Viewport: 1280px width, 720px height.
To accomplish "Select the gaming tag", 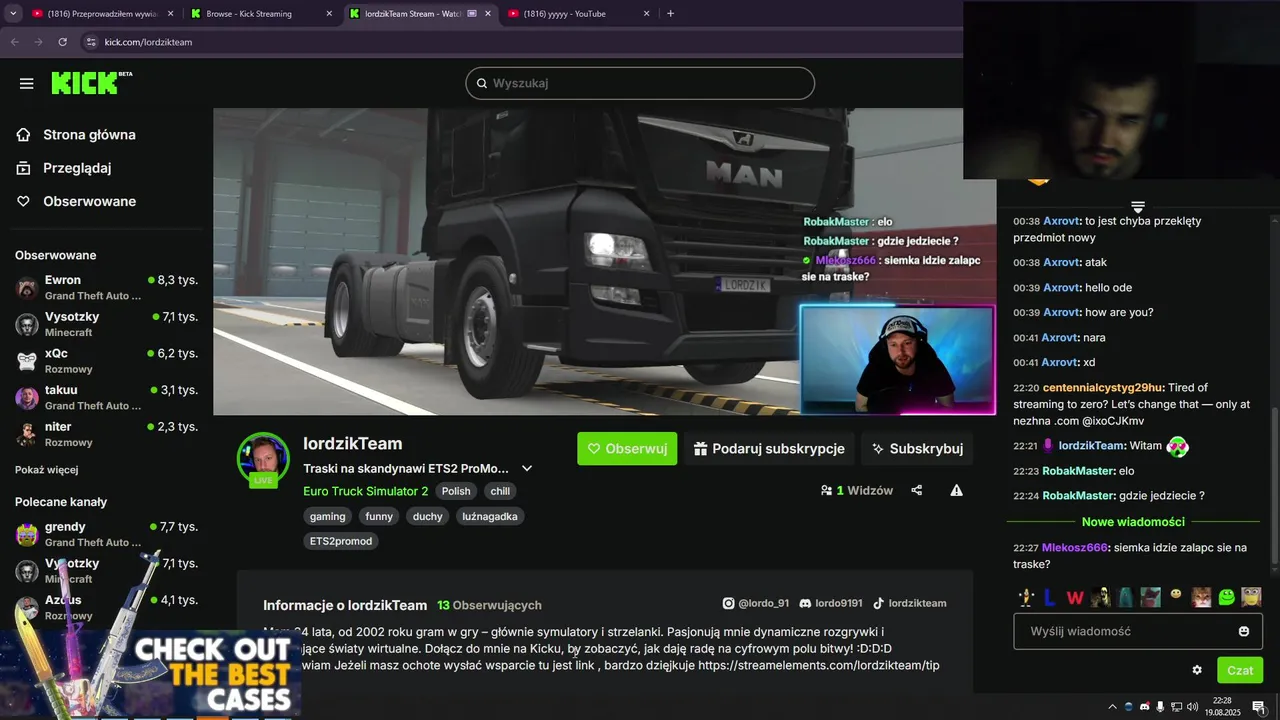I will 327,516.
